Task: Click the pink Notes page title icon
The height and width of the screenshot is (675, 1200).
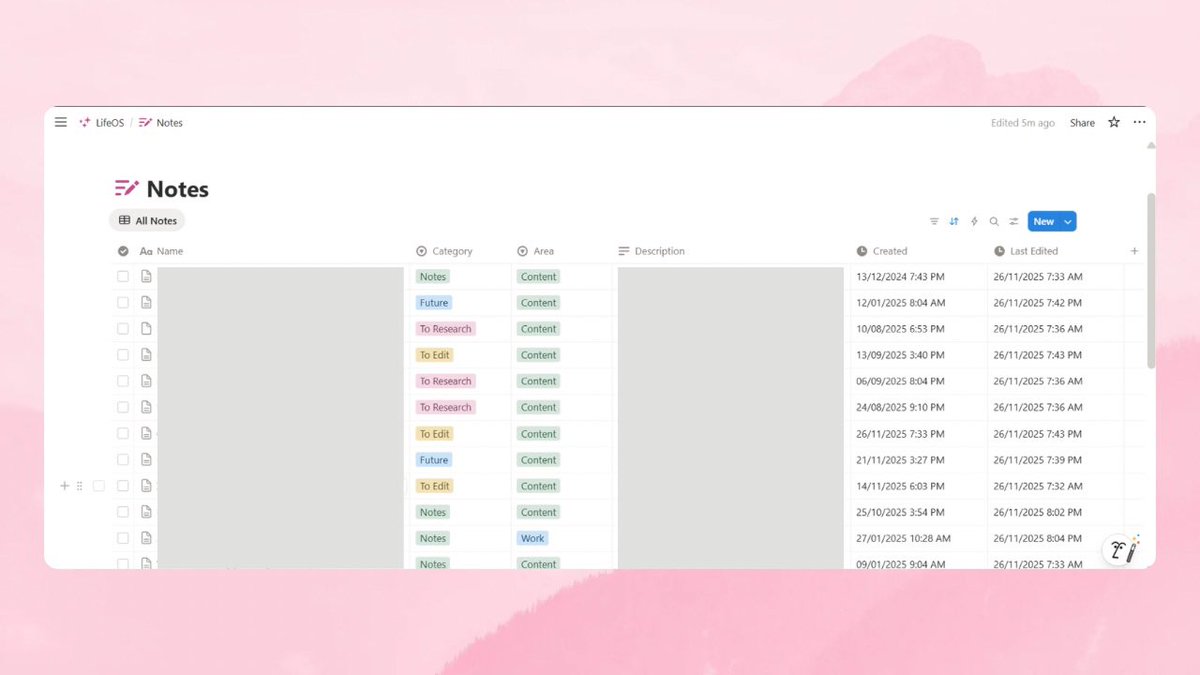Action: point(127,188)
